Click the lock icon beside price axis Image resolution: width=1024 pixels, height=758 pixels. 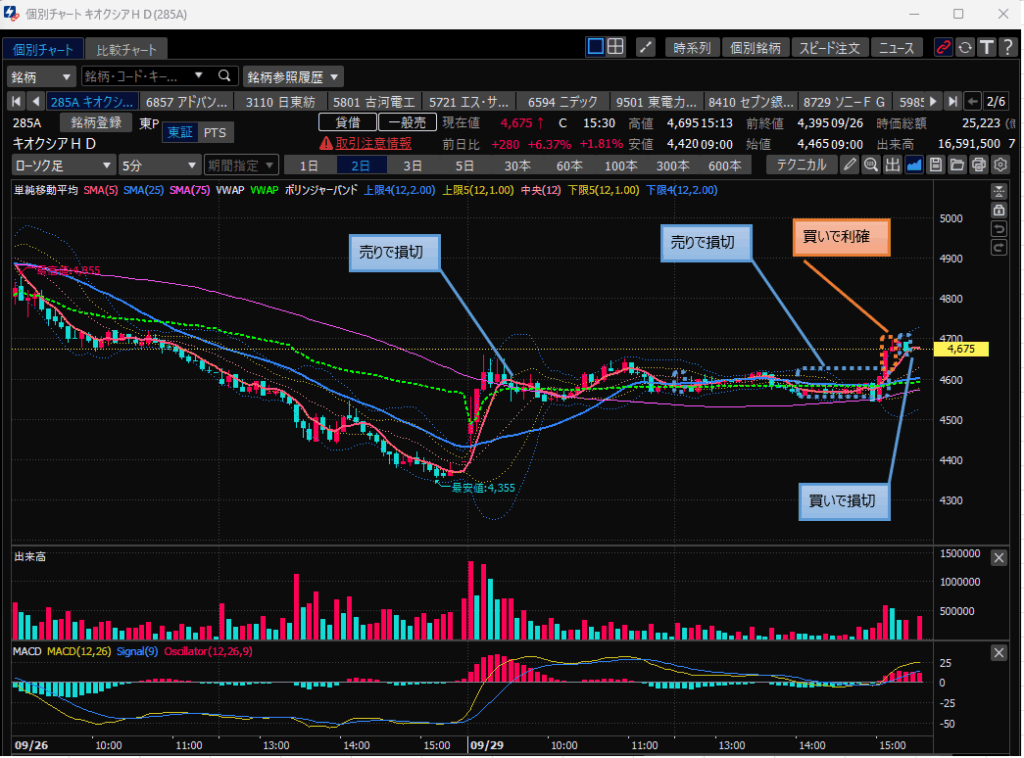click(998, 210)
